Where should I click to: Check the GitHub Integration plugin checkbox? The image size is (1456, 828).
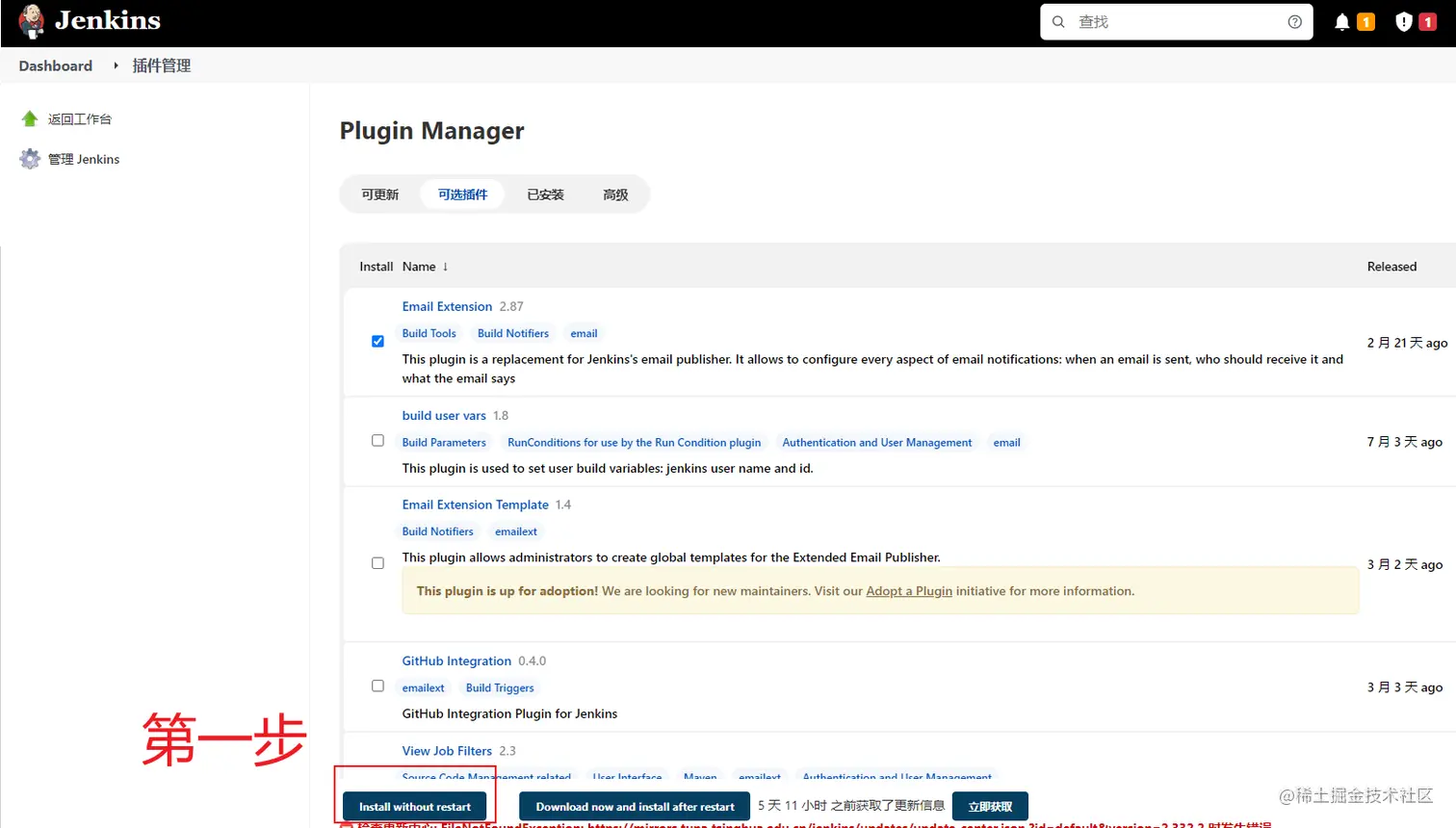(x=377, y=686)
